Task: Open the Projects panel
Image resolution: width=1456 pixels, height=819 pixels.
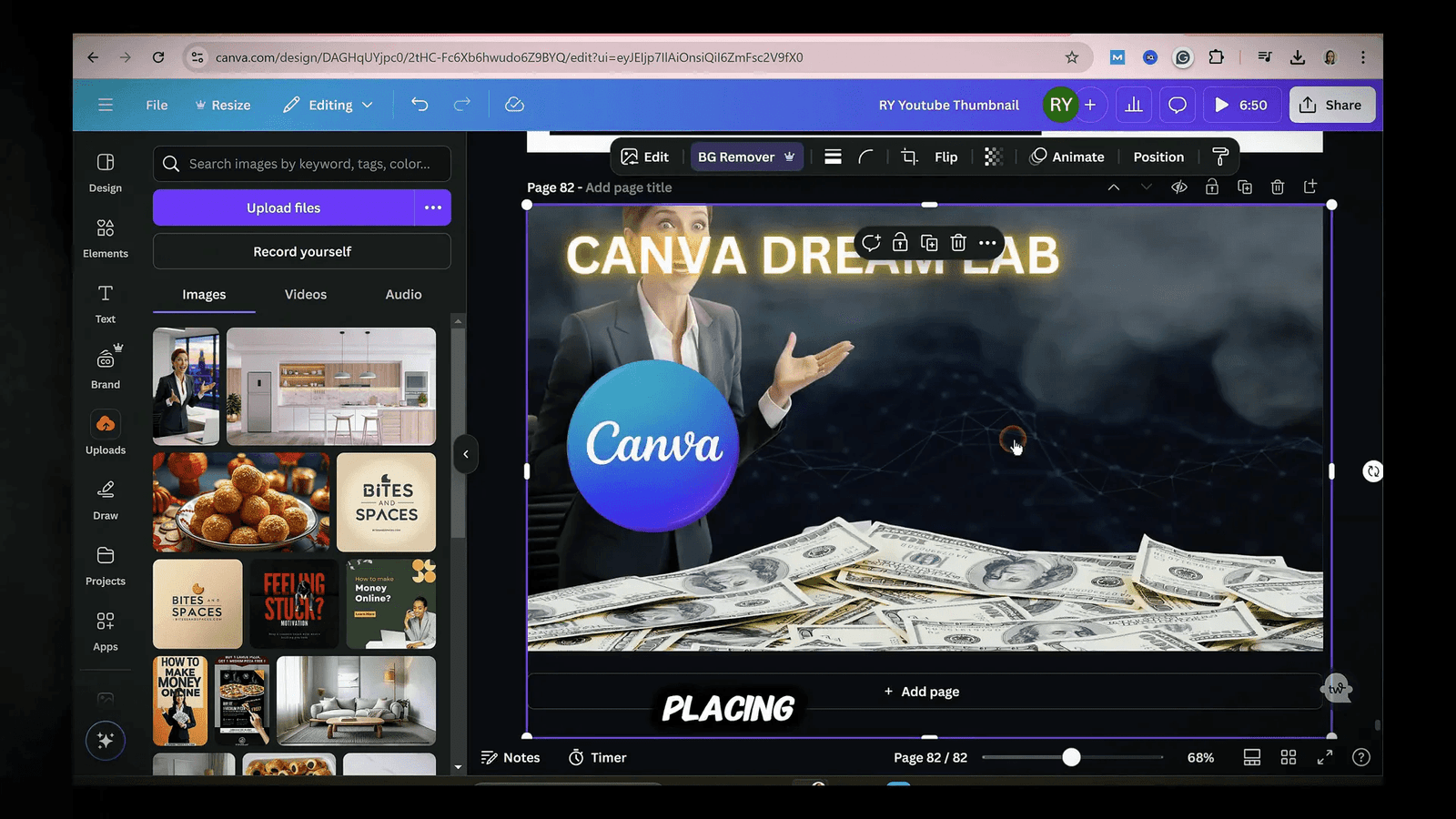Action: [106, 565]
